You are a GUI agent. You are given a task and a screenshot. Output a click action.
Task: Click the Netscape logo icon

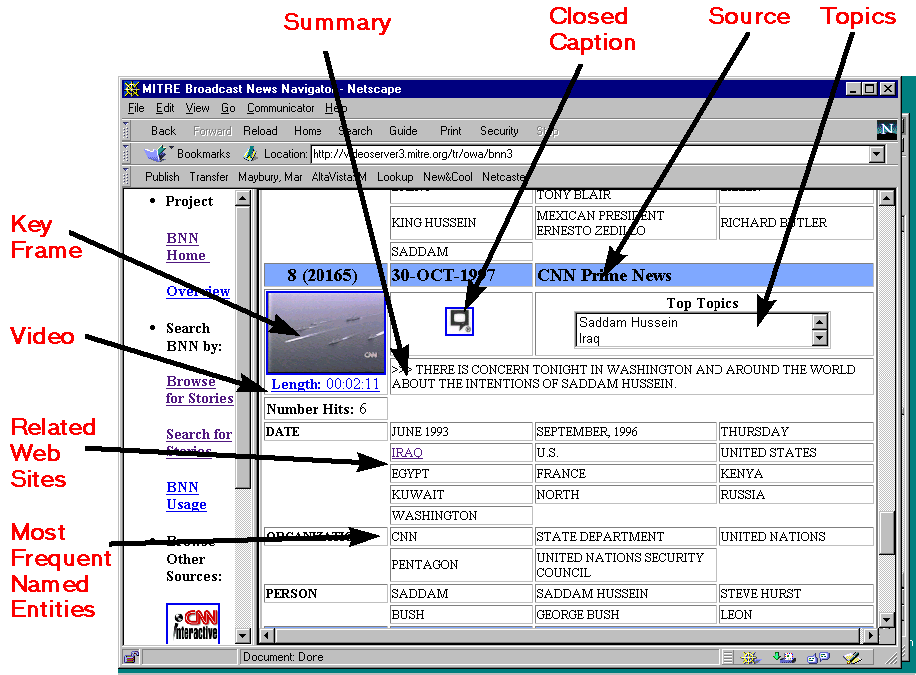[886, 130]
